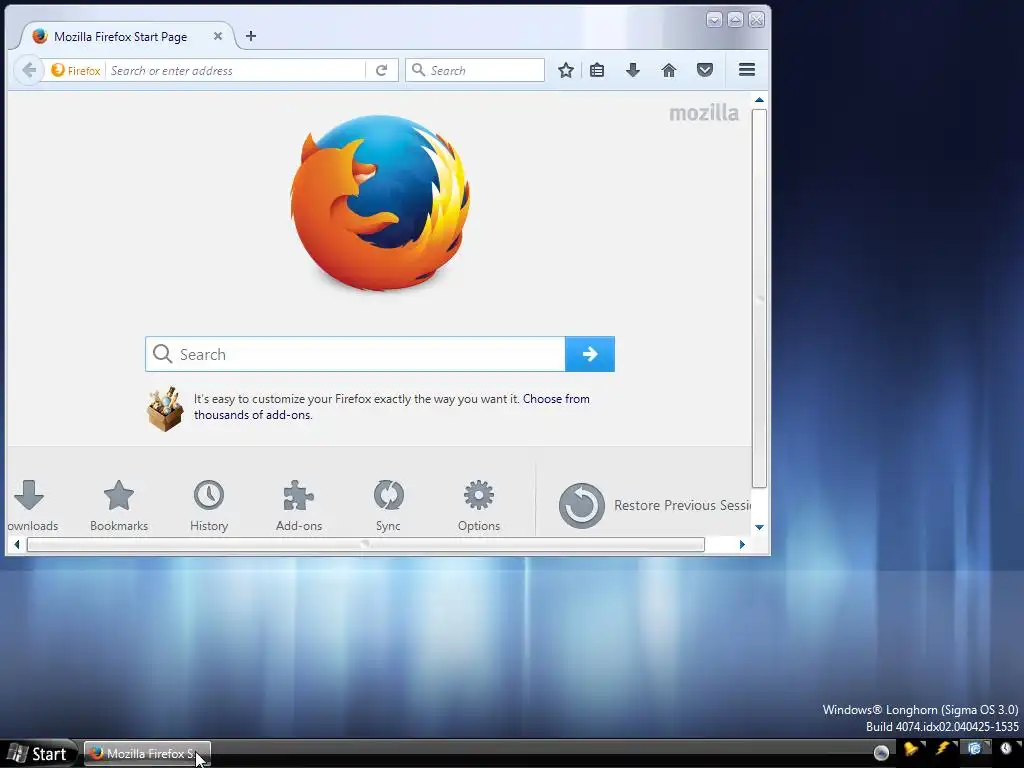This screenshot has width=1024, height=768.
Task: Open the toolbar downloads arrow
Action: click(633, 71)
